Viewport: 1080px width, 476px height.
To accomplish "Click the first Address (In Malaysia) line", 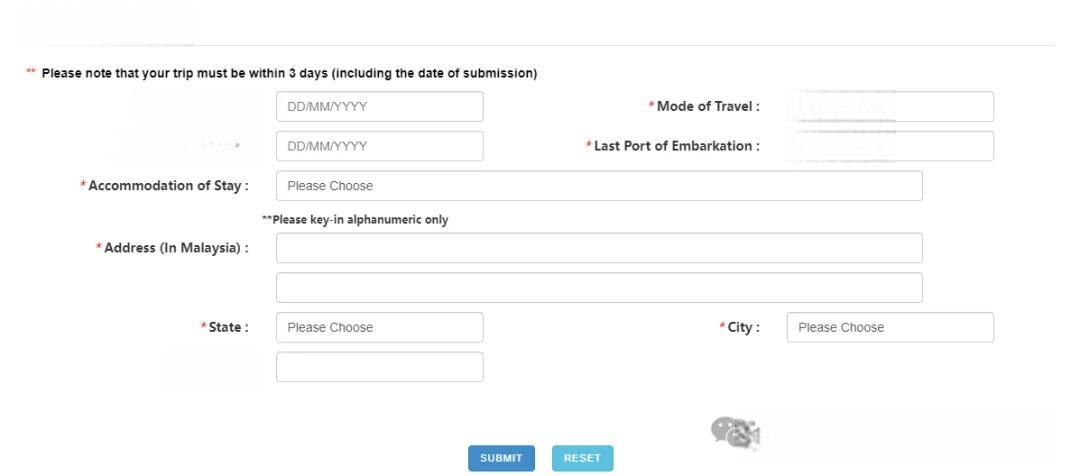I will coord(599,248).
